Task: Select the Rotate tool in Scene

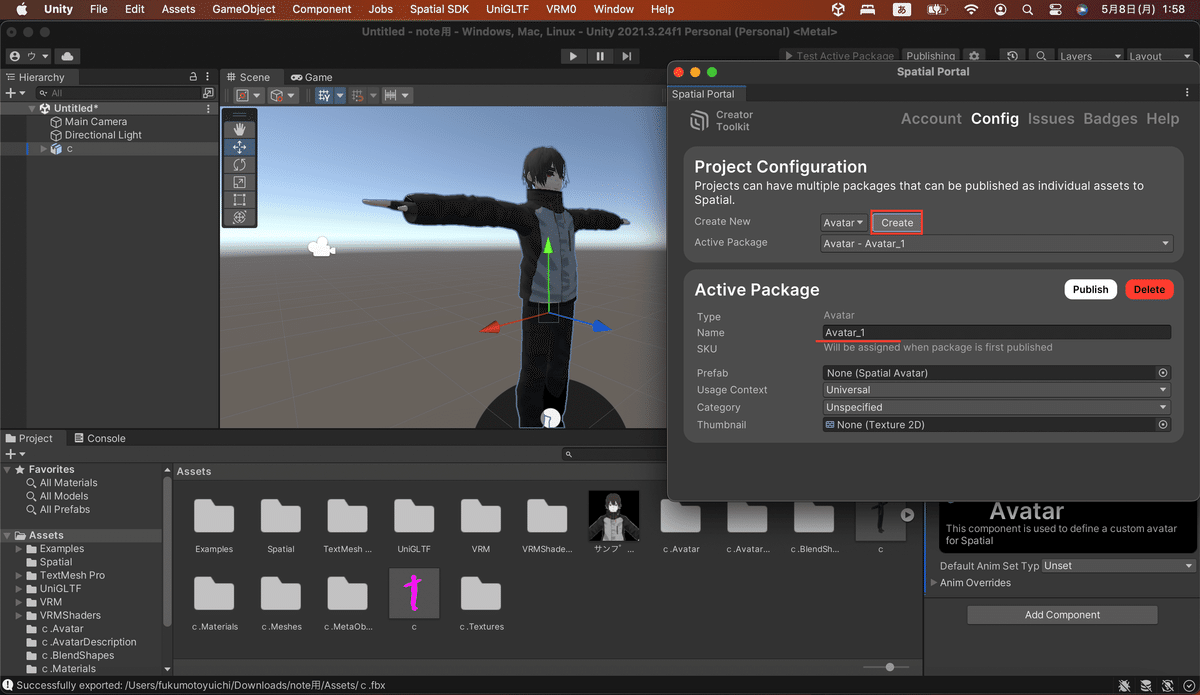Action: click(239, 165)
